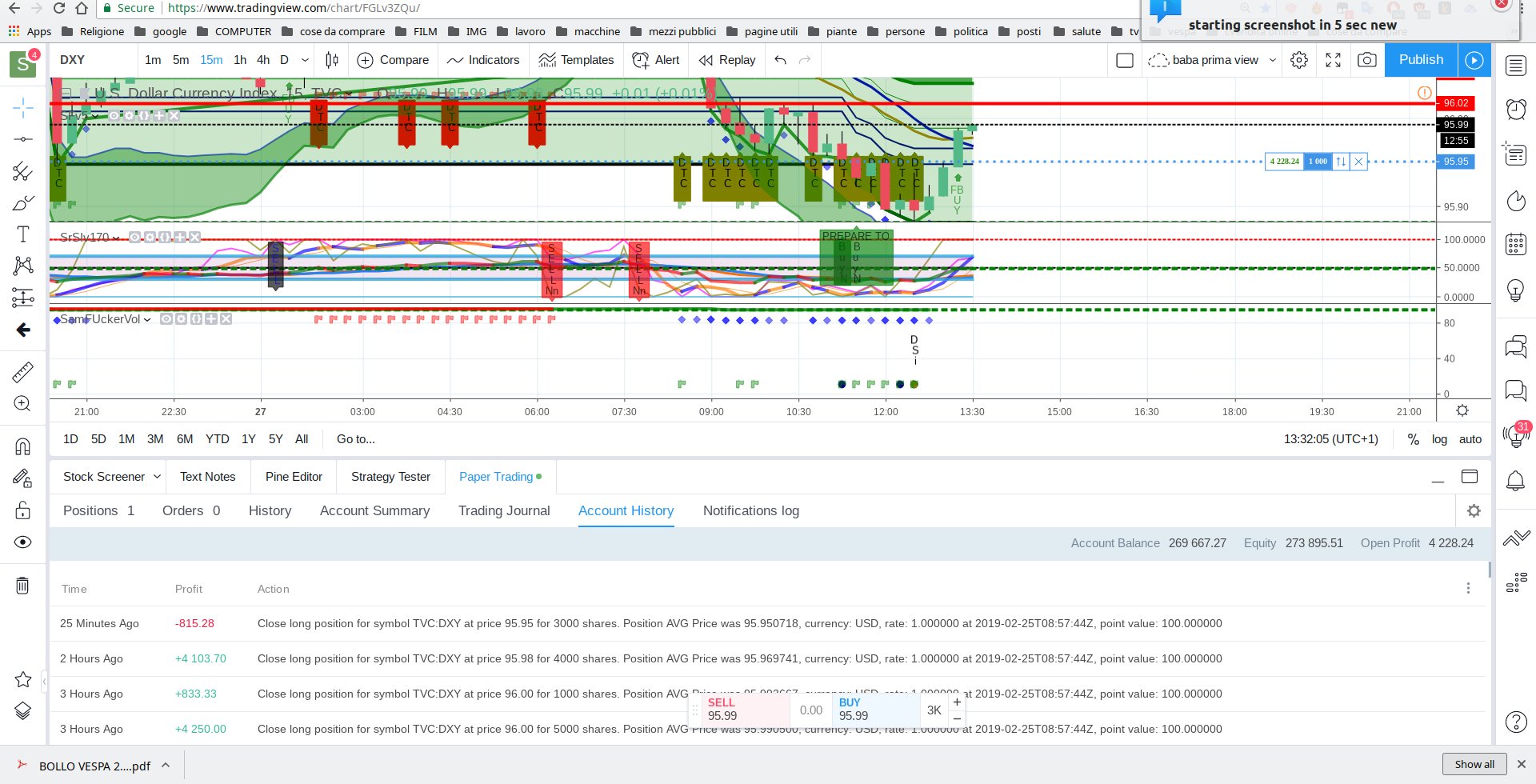Open the pitchfork drawing tools
Screen dimensions: 1536x784
[x=23, y=171]
